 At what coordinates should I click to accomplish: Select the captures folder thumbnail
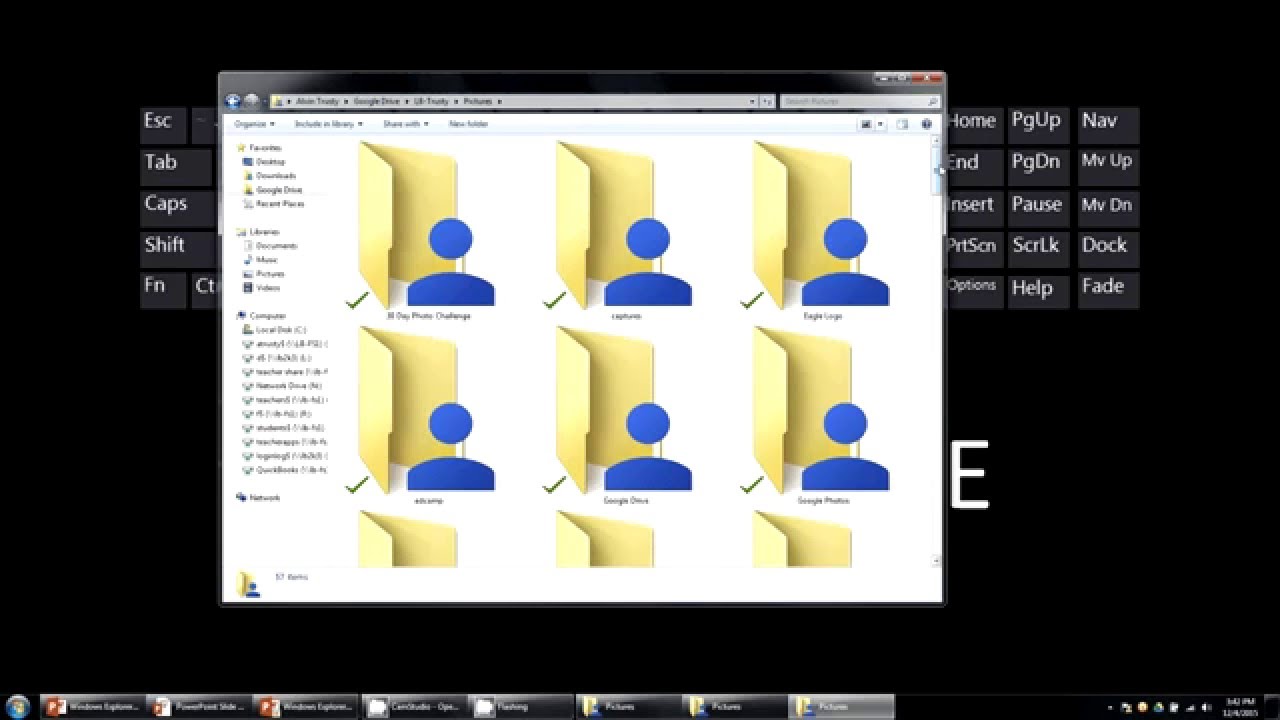(625, 230)
